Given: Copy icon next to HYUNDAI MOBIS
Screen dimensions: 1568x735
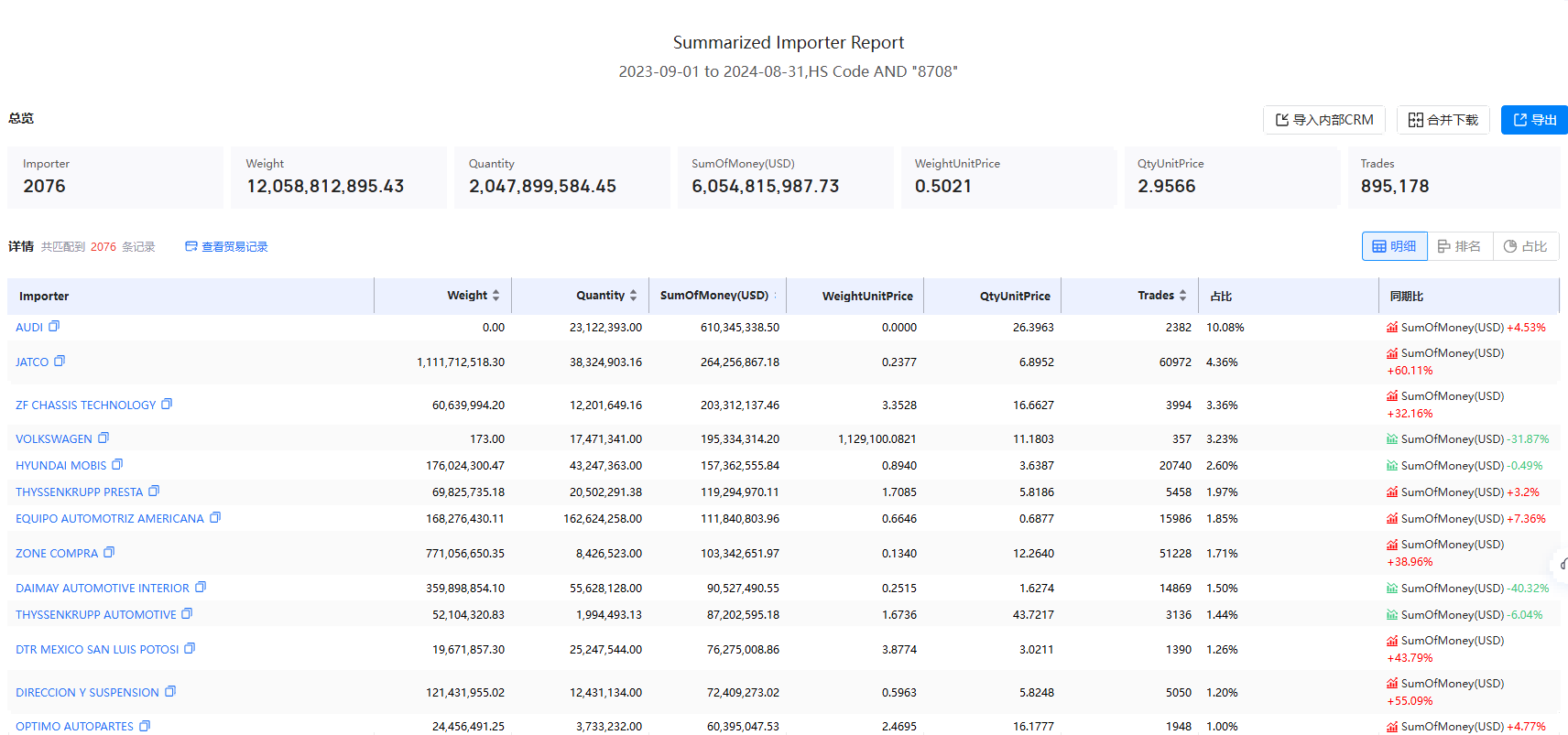Looking at the screenshot, I should coord(117,464).
